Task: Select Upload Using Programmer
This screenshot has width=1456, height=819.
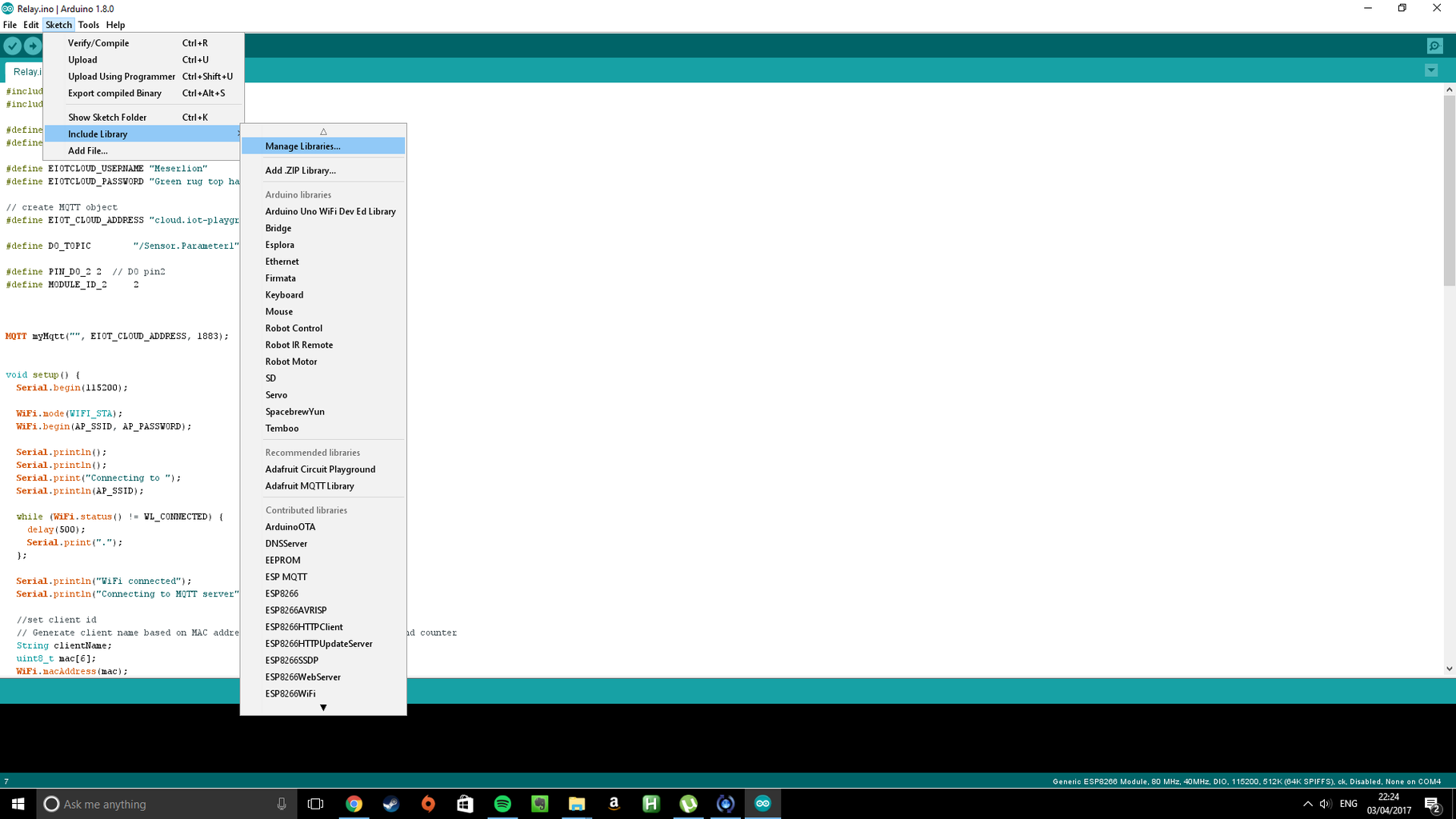Action: [144, 77]
